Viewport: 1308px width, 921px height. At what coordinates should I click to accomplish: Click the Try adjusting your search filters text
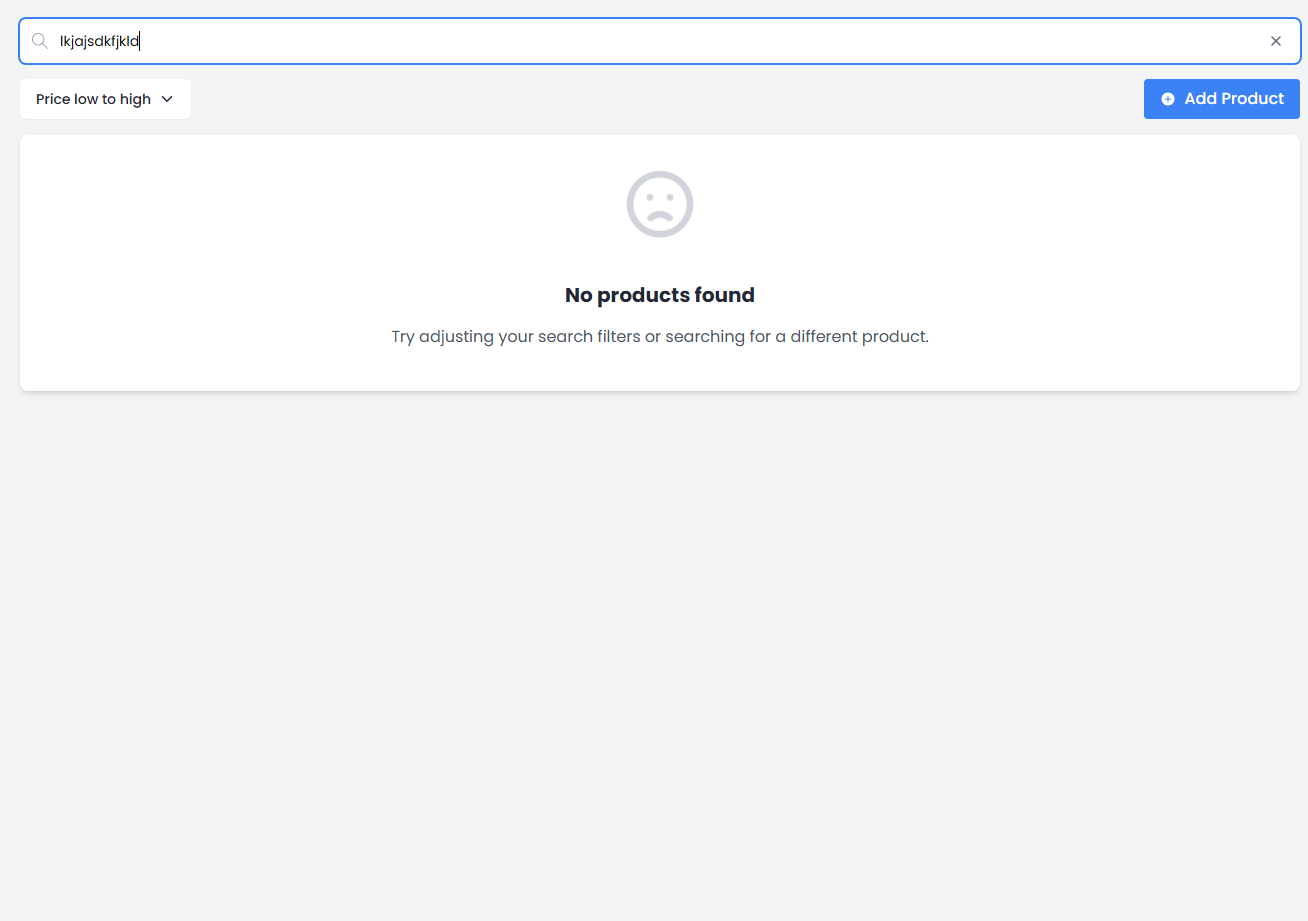point(660,336)
